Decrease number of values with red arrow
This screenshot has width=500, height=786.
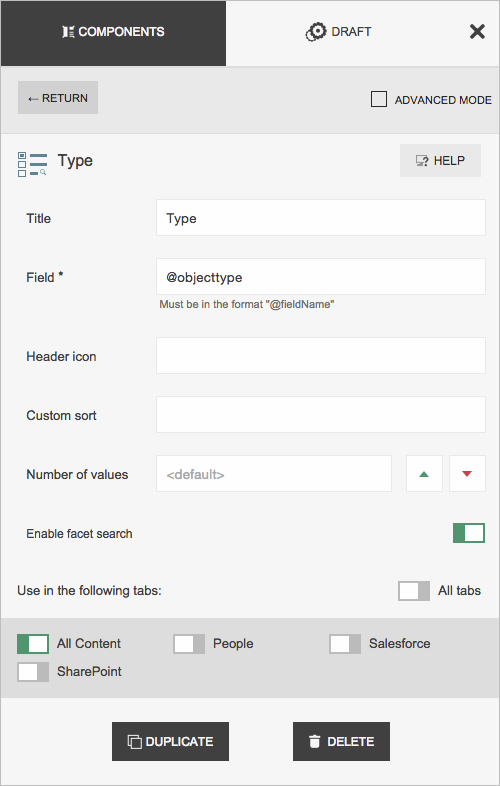(x=467, y=474)
